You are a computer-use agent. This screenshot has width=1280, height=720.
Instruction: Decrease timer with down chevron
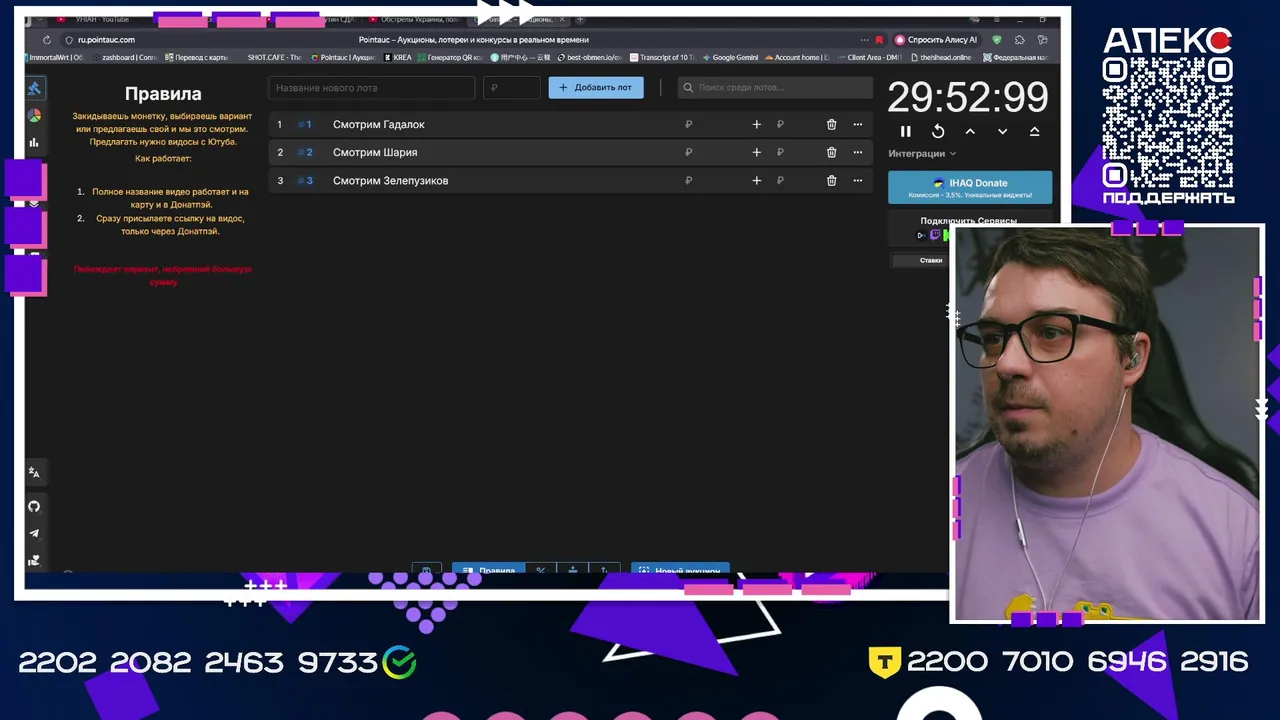point(1002,131)
